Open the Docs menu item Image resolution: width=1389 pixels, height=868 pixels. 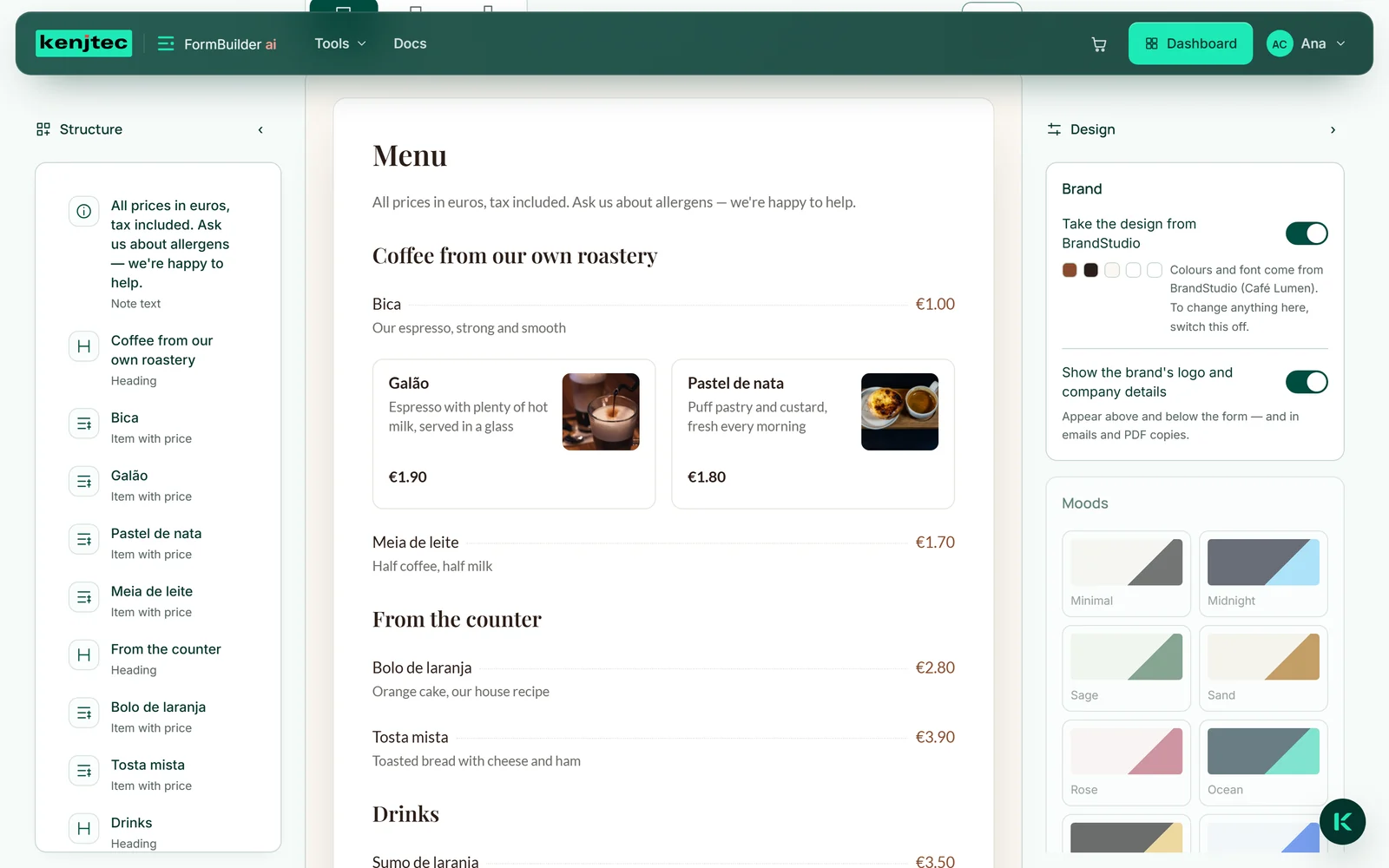[410, 43]
